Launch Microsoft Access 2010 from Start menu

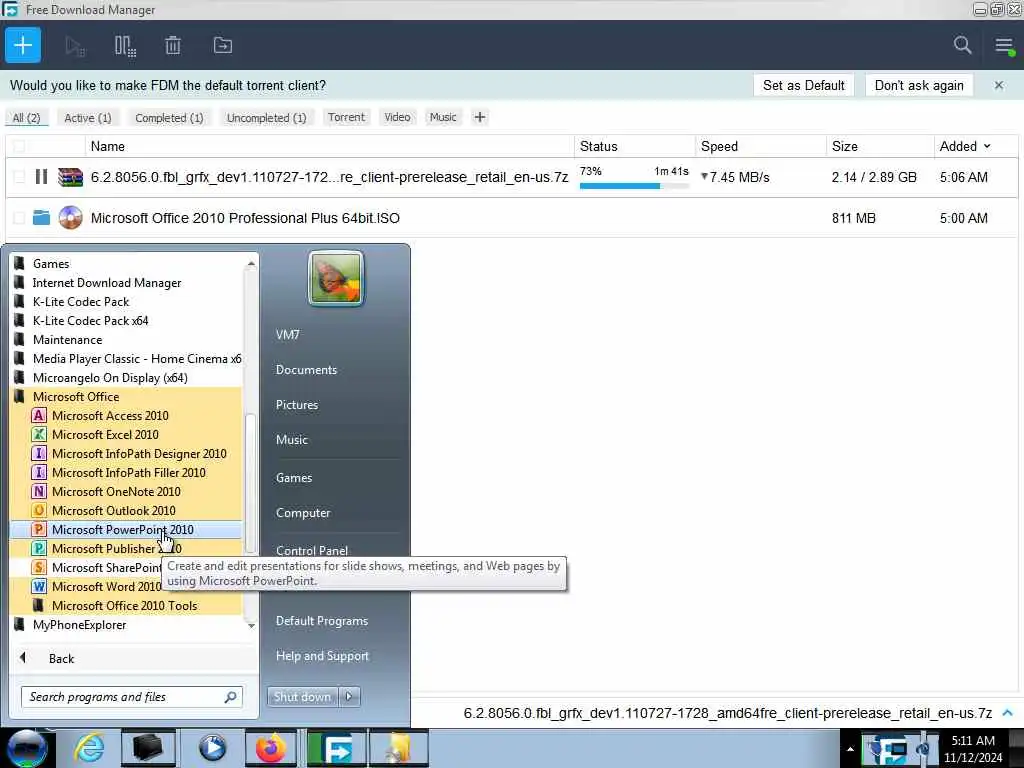click(110, 415)
